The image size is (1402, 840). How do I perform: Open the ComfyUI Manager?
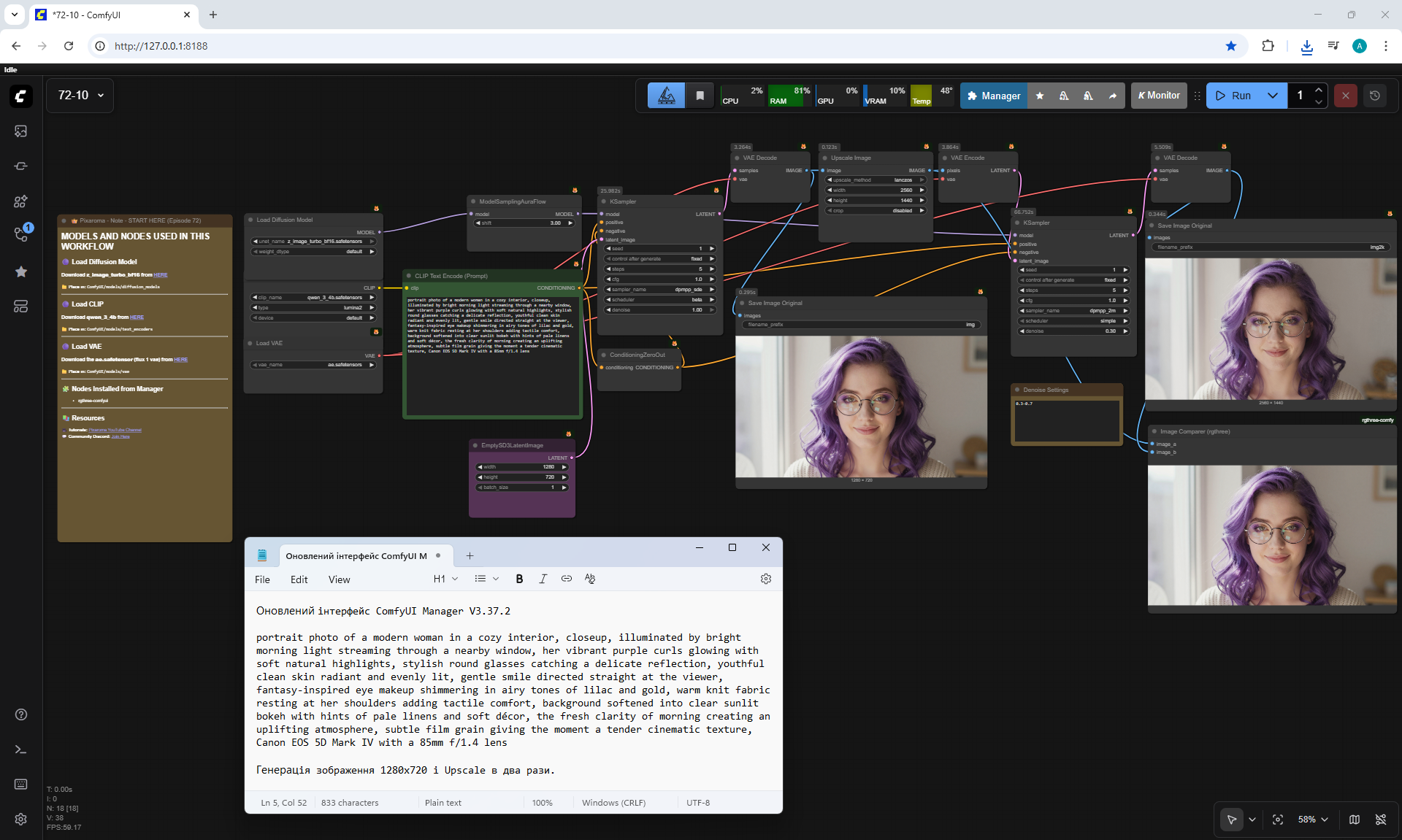(993, 96)
